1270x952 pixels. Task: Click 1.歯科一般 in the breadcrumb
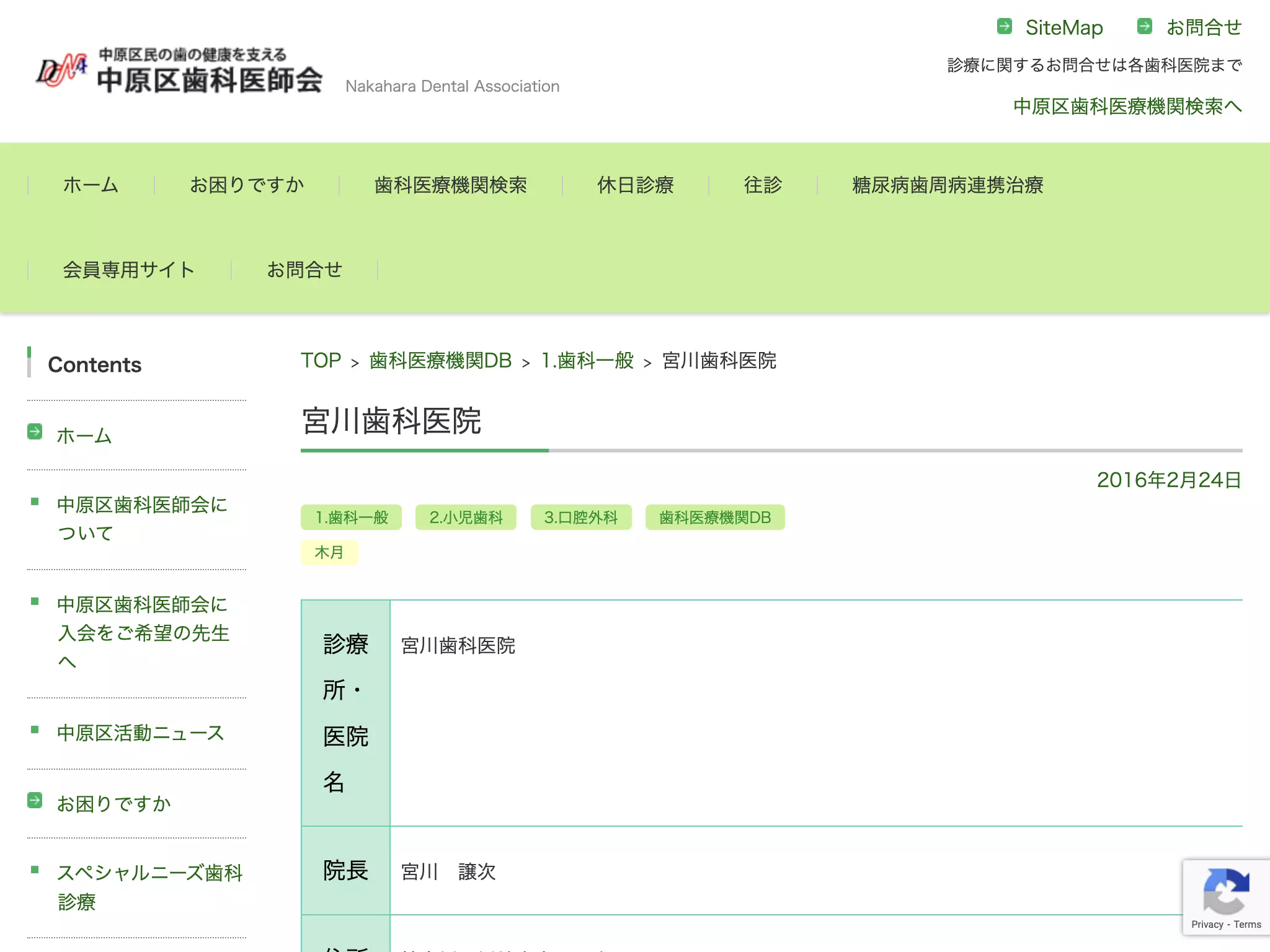pyautogui.click(x=587, y=360)
